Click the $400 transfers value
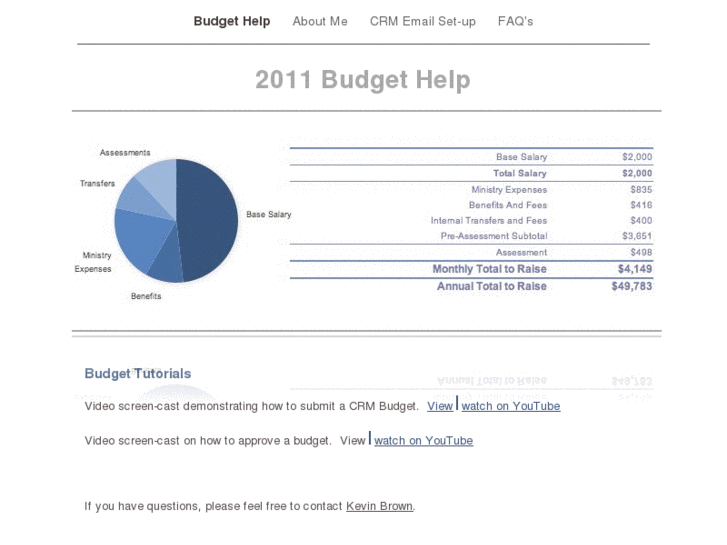 (641, 220)
